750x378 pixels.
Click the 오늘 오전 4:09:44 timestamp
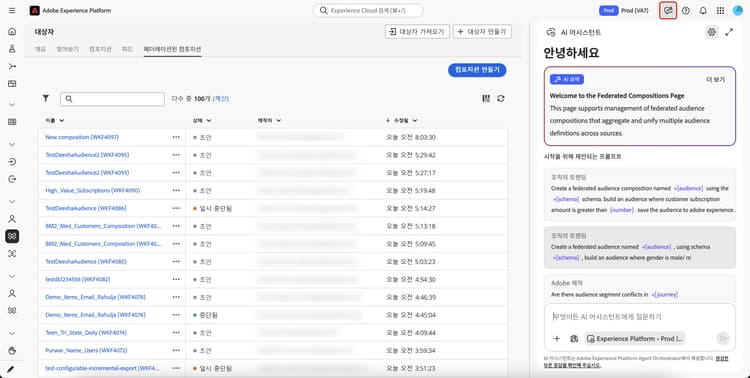(411, 333)
